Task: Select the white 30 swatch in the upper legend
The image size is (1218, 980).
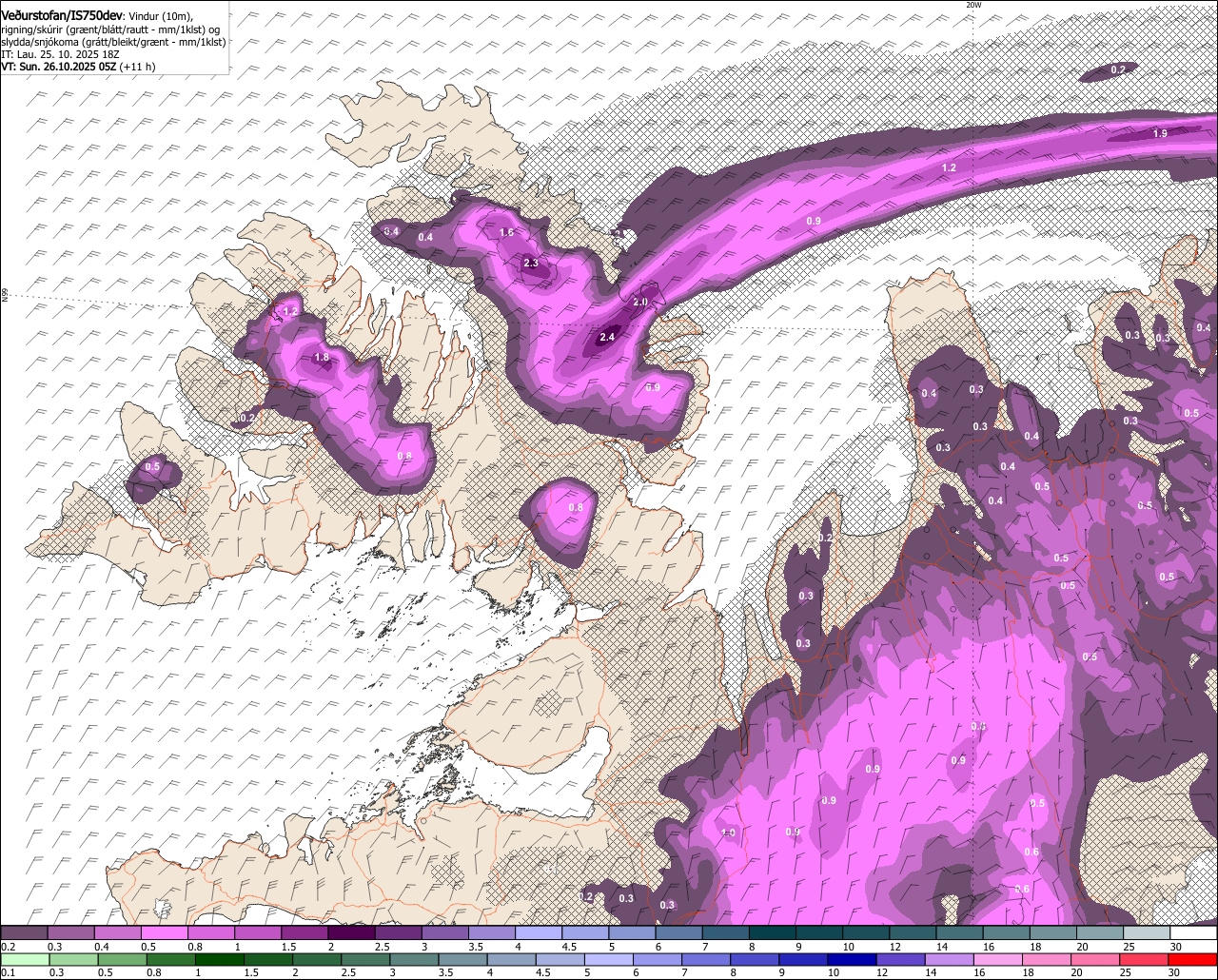Action: 1193,932
